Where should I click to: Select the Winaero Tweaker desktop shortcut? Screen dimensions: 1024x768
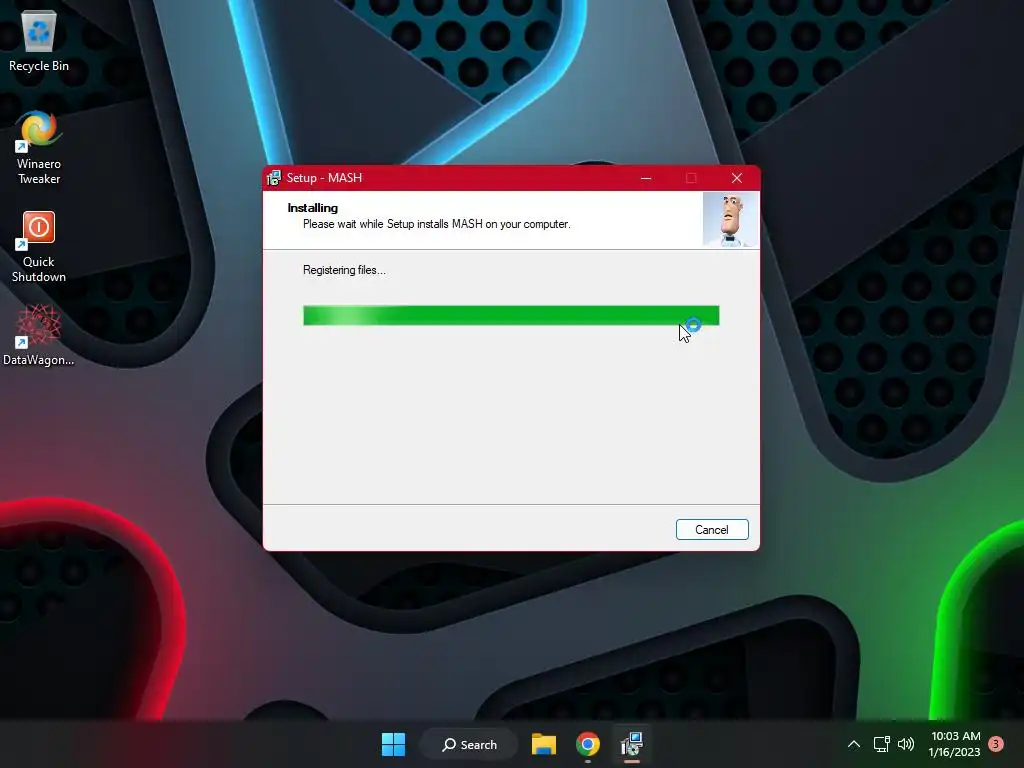[39, 148]
